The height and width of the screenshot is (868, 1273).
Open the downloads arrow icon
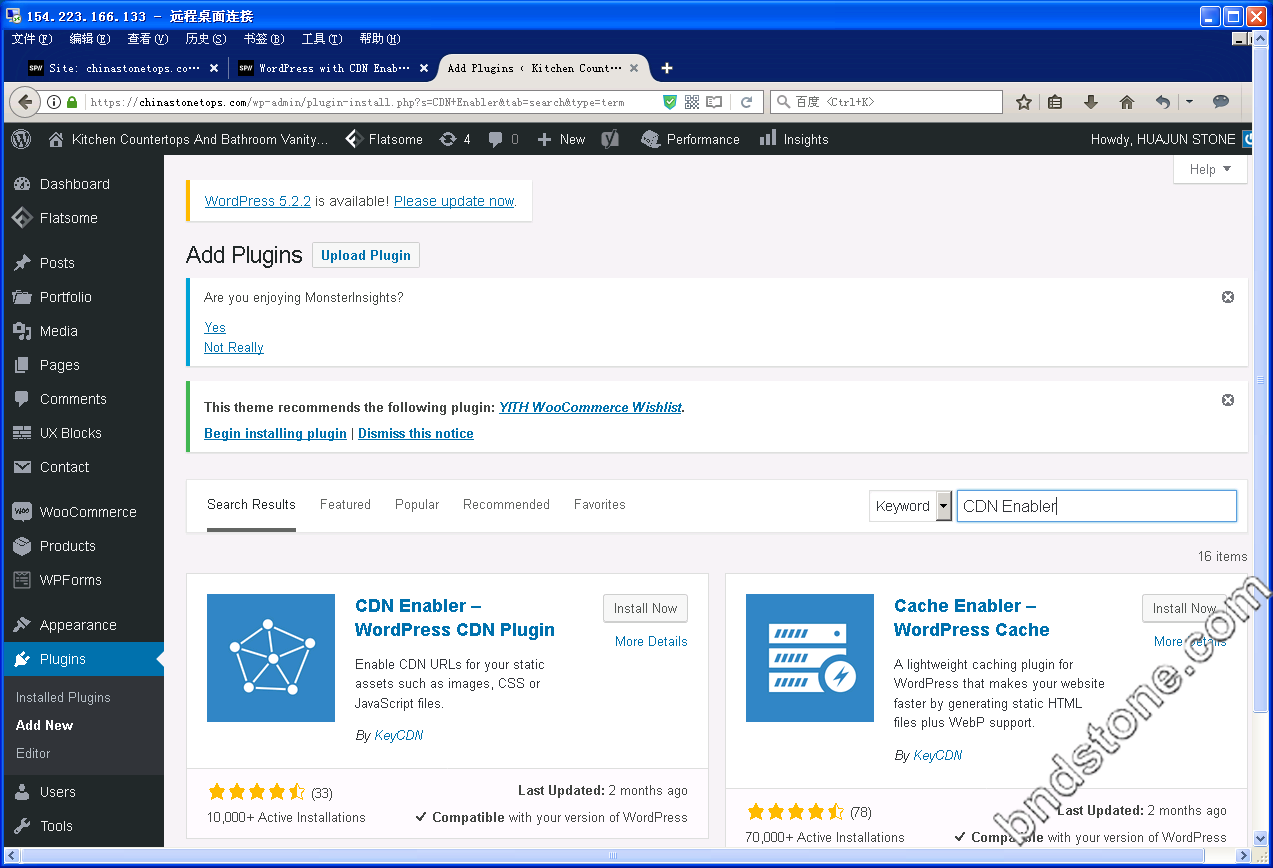tap(1091, 102)
